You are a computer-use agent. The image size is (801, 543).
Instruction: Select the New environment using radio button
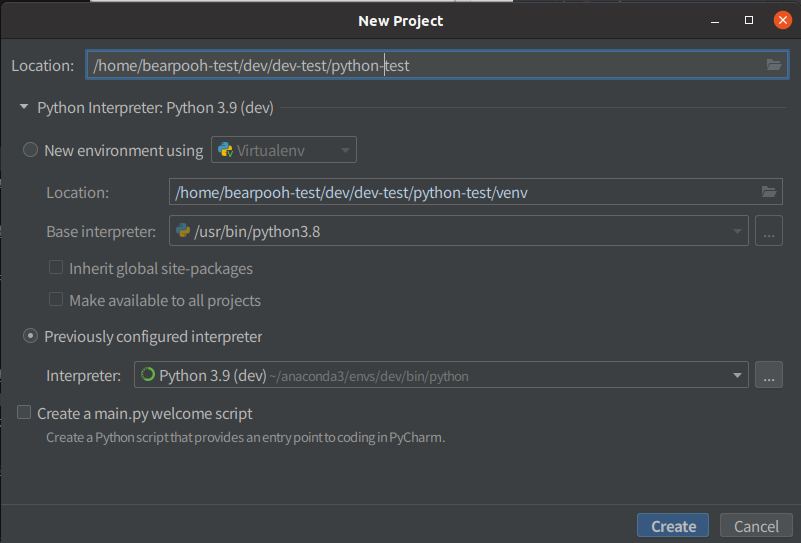31,151
